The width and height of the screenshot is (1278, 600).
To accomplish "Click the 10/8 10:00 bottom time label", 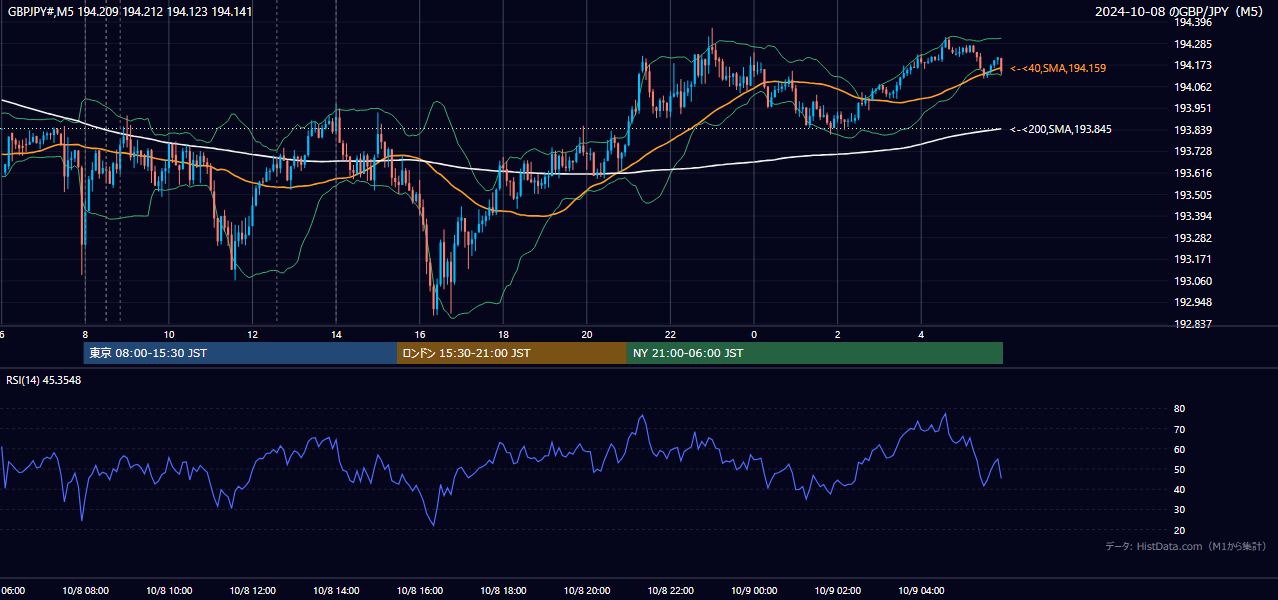I will (x=169, y=591).
